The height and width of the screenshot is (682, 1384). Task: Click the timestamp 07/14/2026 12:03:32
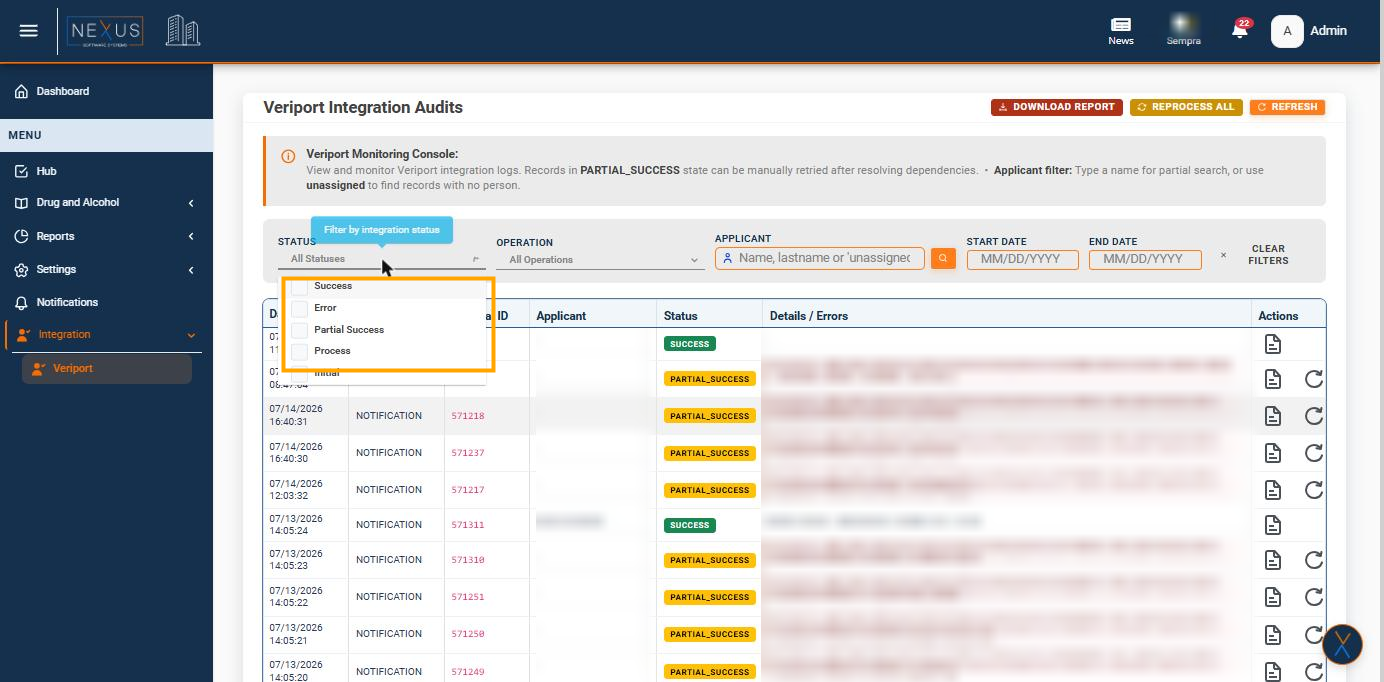click(296, 489)
